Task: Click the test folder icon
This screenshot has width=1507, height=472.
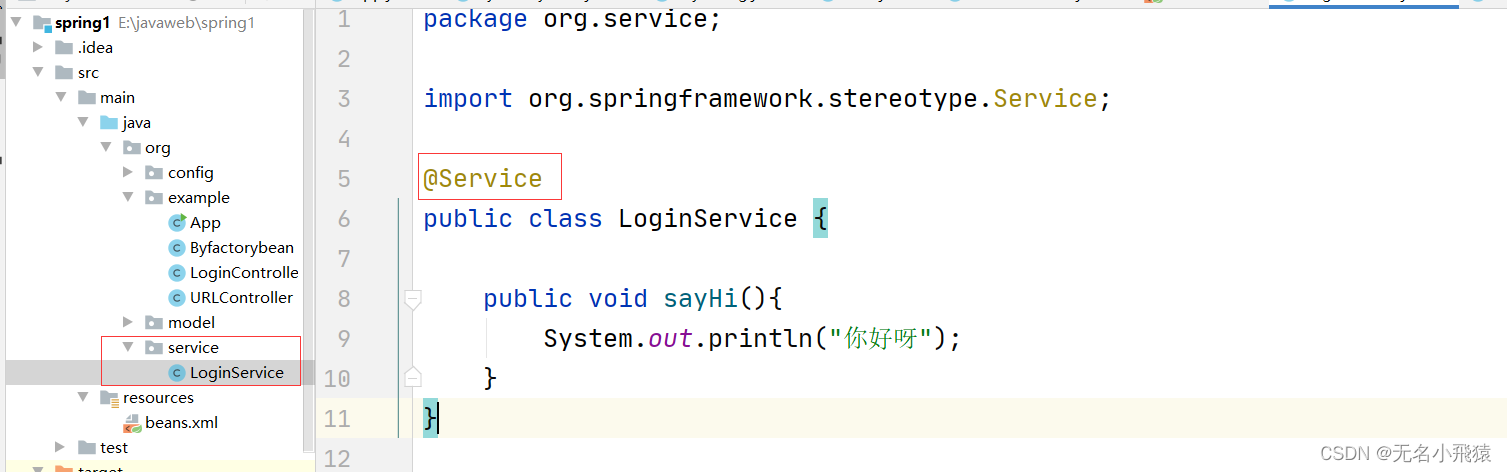Action: click(x=87, y=447)
